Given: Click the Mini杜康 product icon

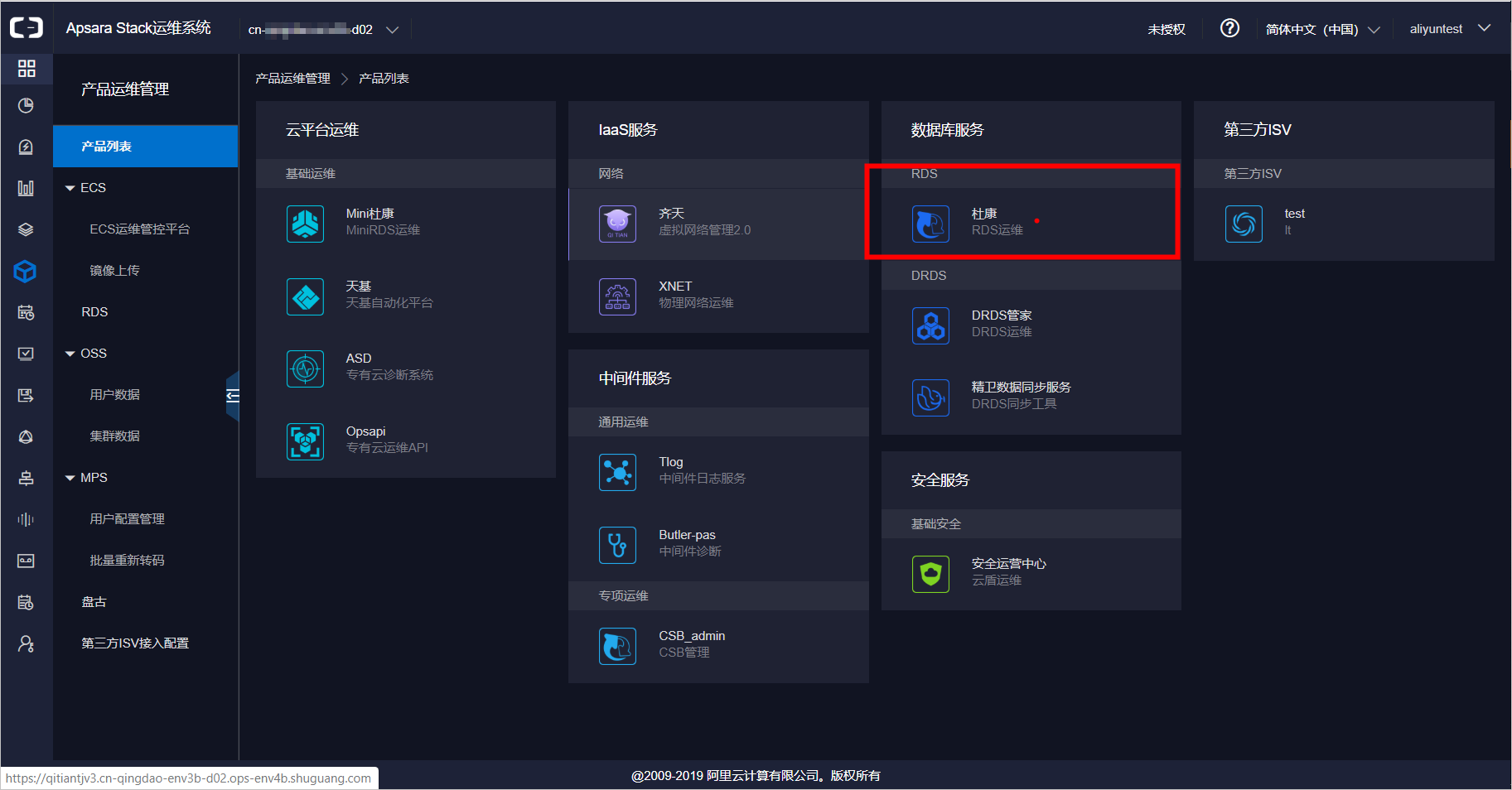Looking at the screenshot, I should point(306,224).
